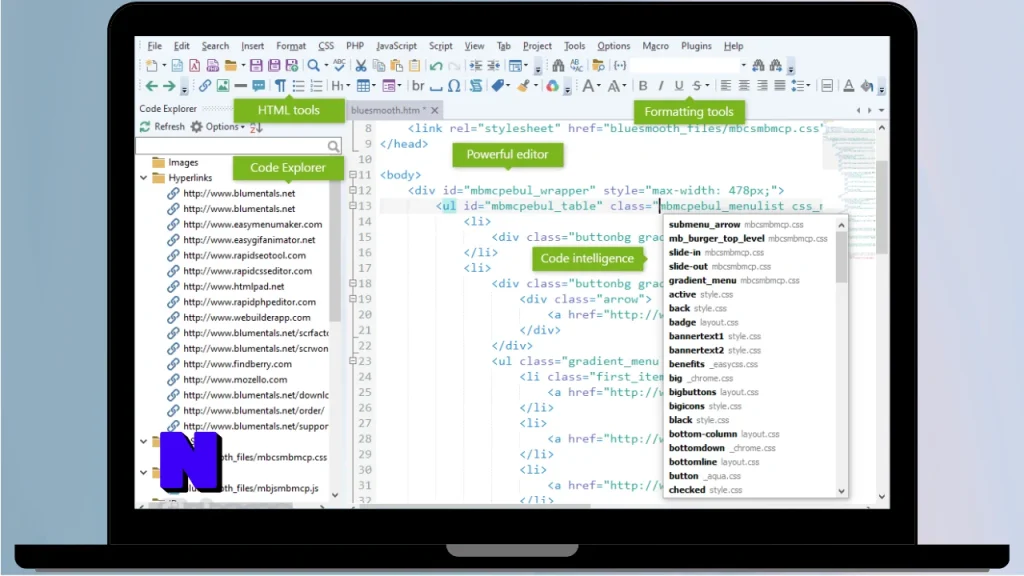Viewport: 1024px width, 576px height.
Task: Open a file with the folder icon
Action: (231, 65)
